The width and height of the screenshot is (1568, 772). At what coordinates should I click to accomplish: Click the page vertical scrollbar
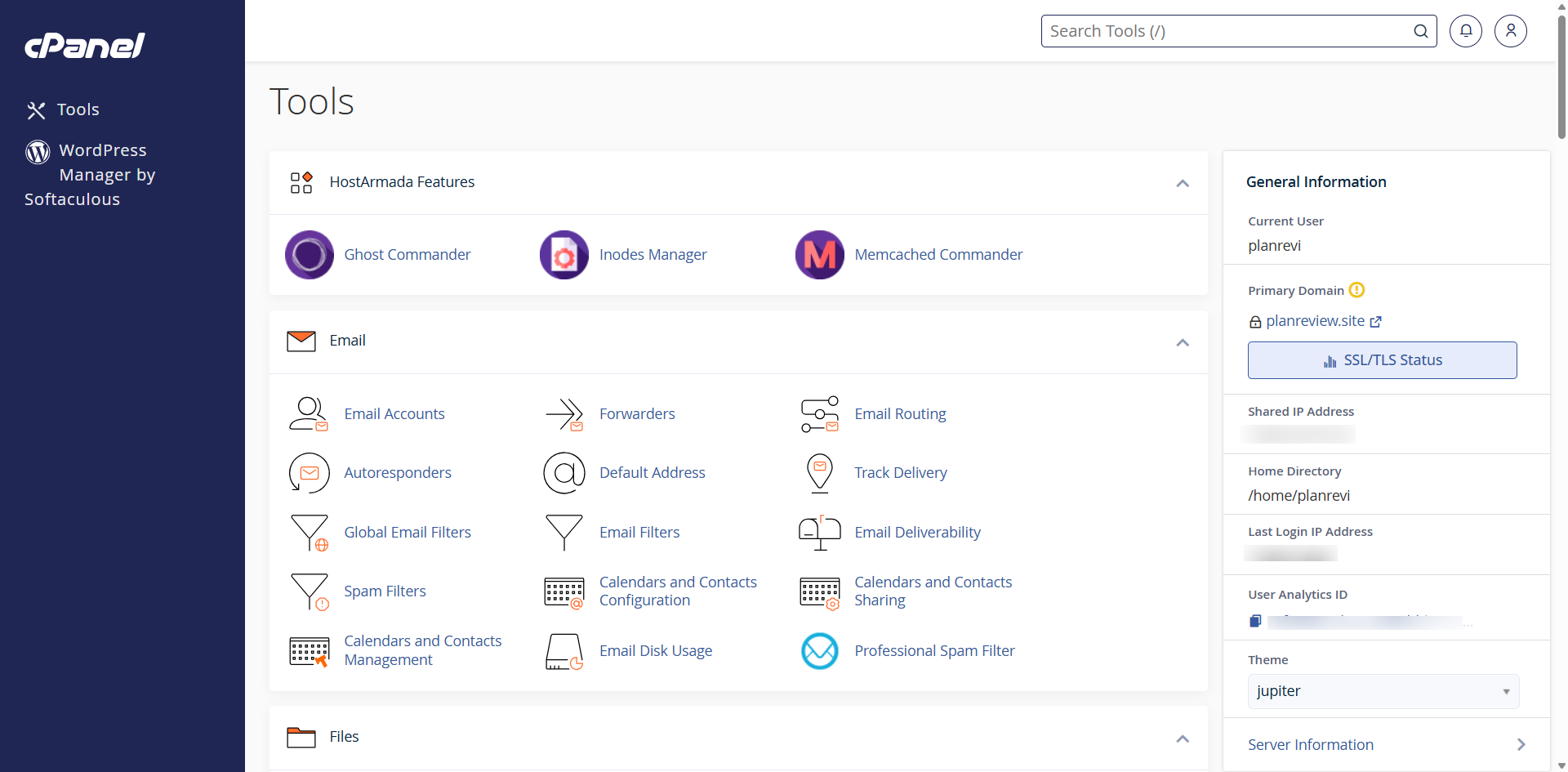pos(1561,78)
